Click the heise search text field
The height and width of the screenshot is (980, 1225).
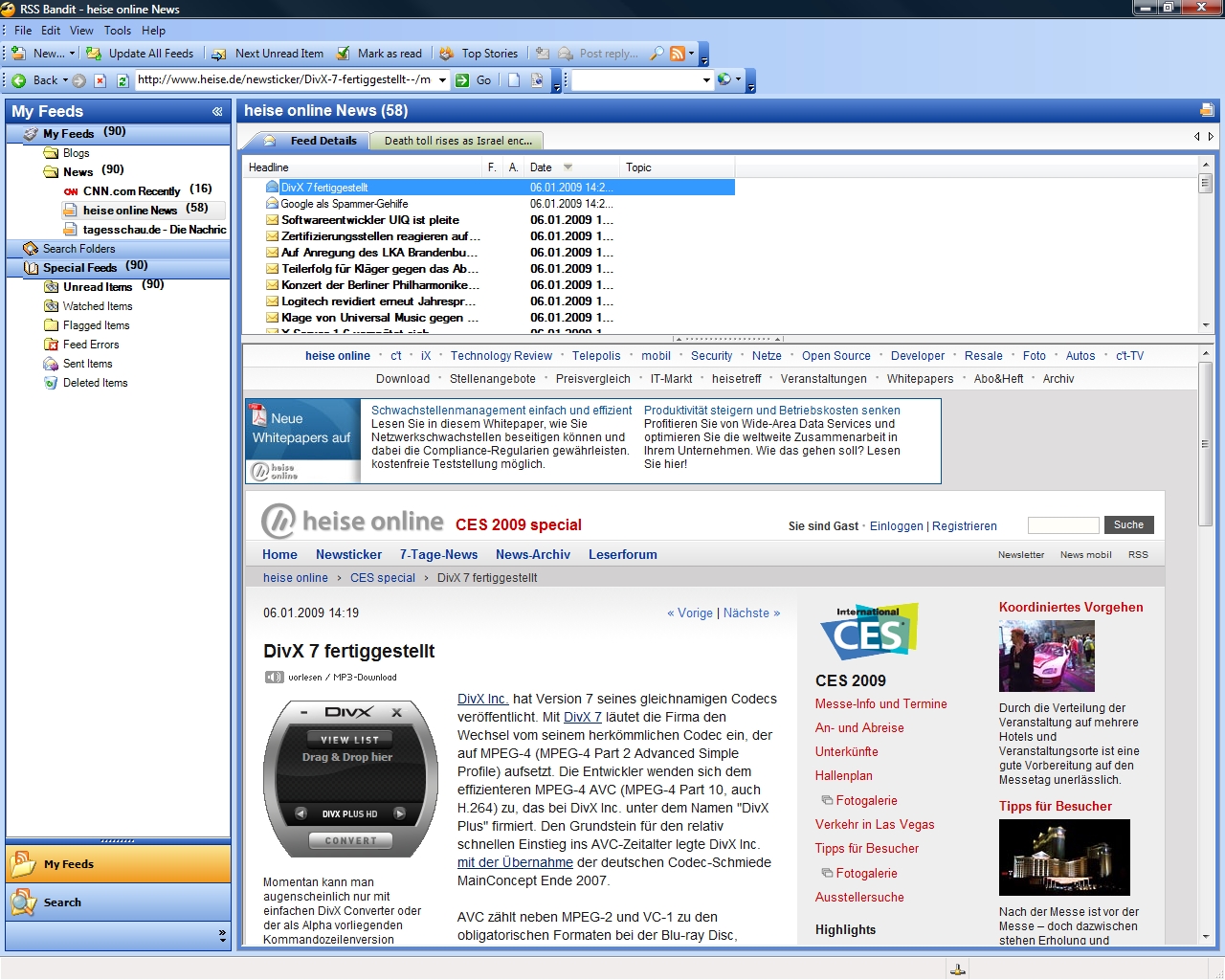pyautogui.click(x=1063, y=525)
